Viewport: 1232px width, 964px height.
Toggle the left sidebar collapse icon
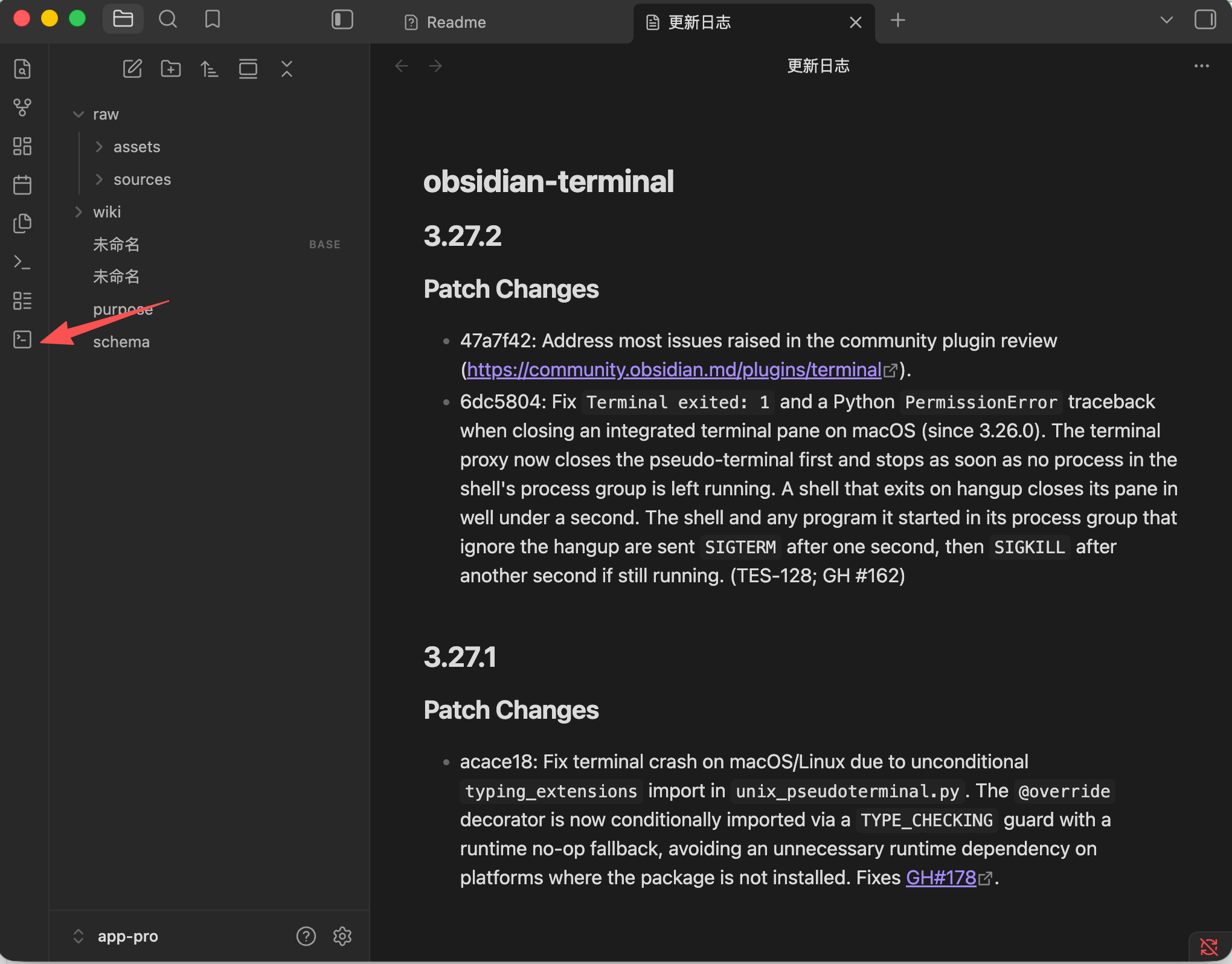[x=342, y=19]
